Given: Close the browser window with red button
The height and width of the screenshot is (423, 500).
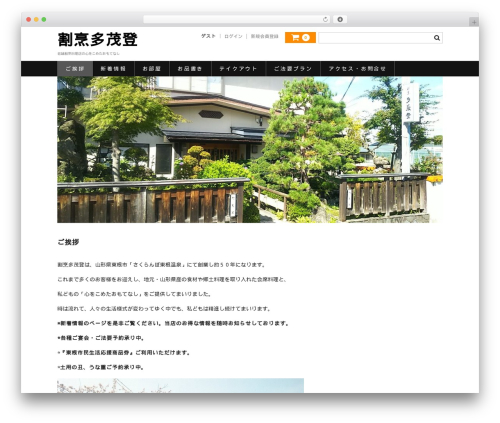Looking at the screenshot, I should coord(29,19).
